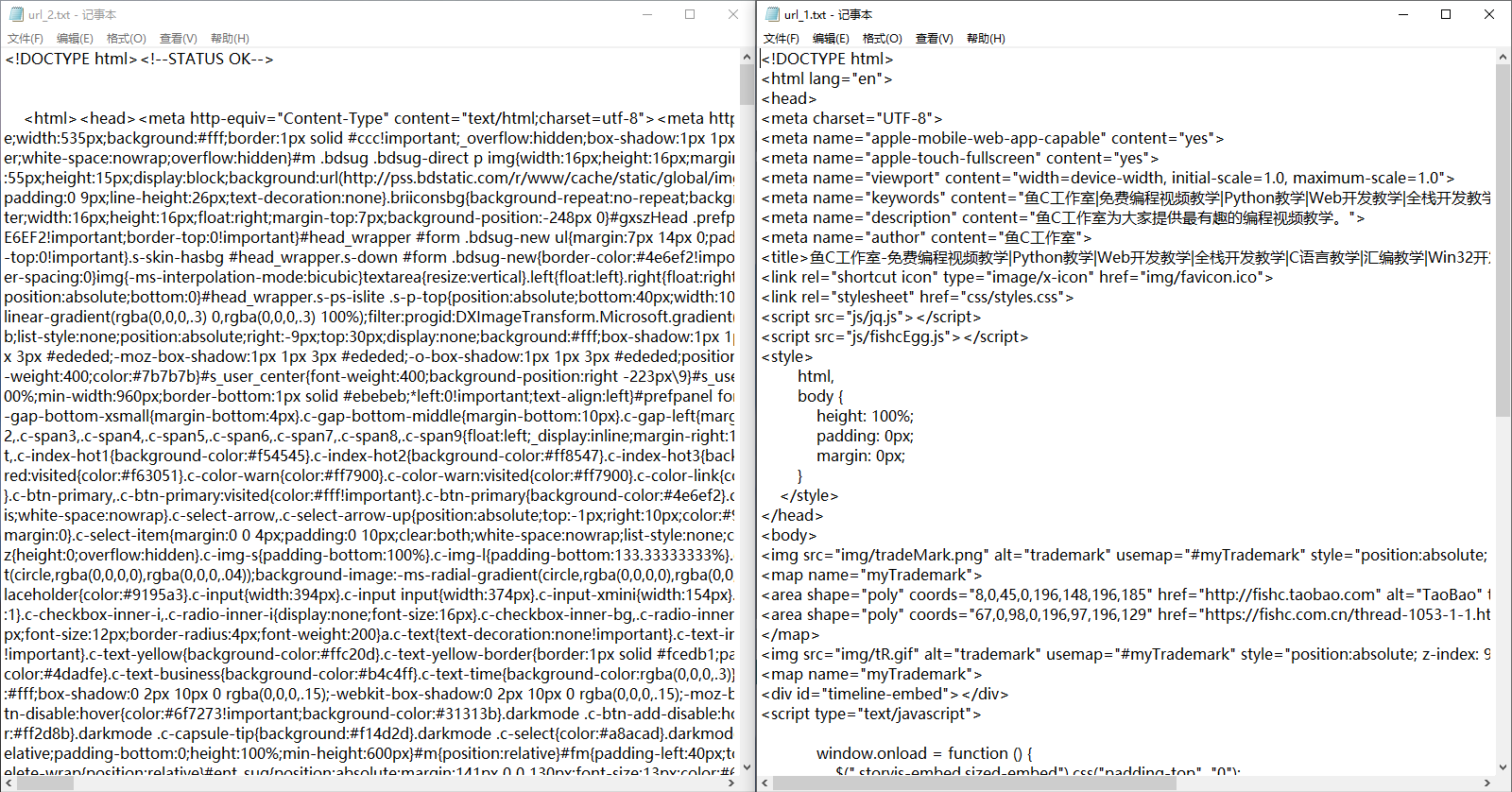This screenshot has height=792, width=1512.
Task: Open 查看(V) menu in url_1.txt window
Action: (935, 39)
